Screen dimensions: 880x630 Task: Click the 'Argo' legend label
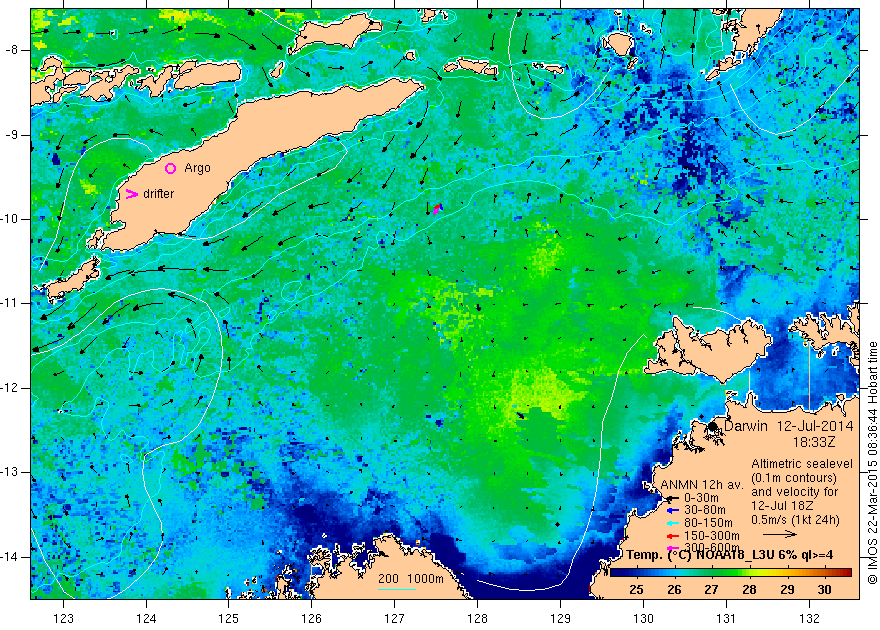tap(198, 168)
